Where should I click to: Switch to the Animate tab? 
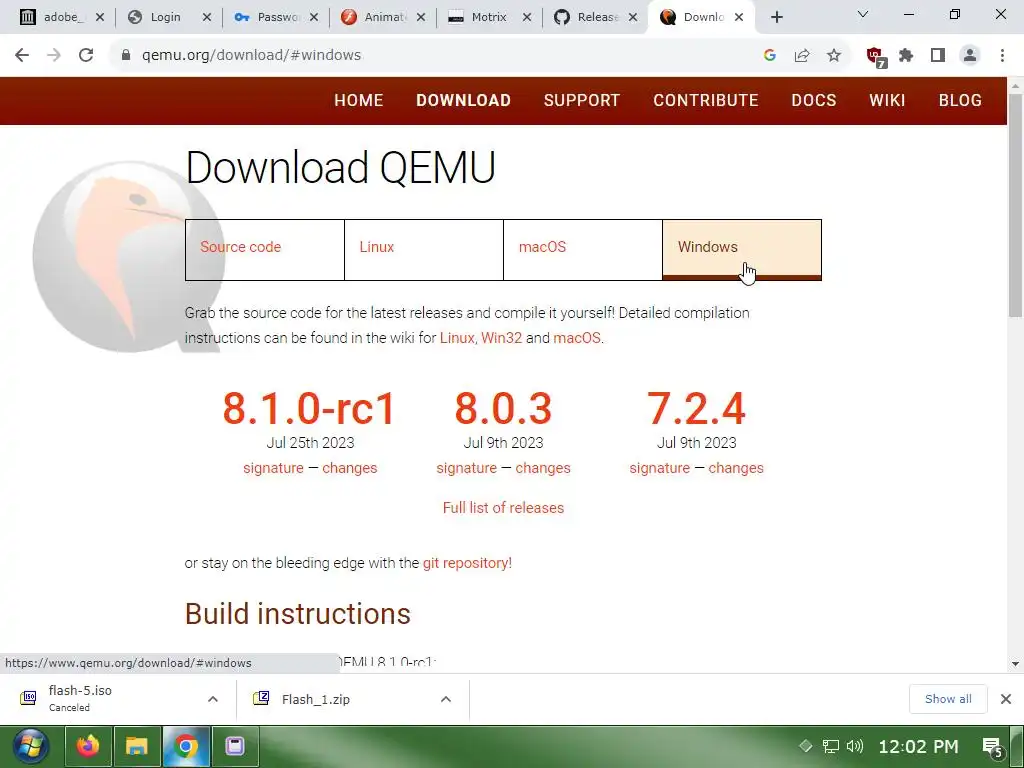coord(381,17)
